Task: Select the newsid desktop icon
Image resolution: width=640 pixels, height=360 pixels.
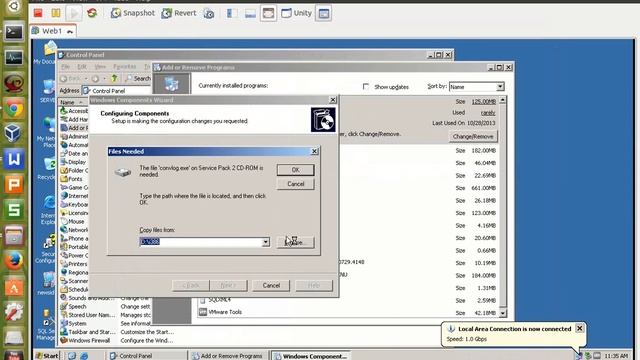Action: tap(47, 283)
